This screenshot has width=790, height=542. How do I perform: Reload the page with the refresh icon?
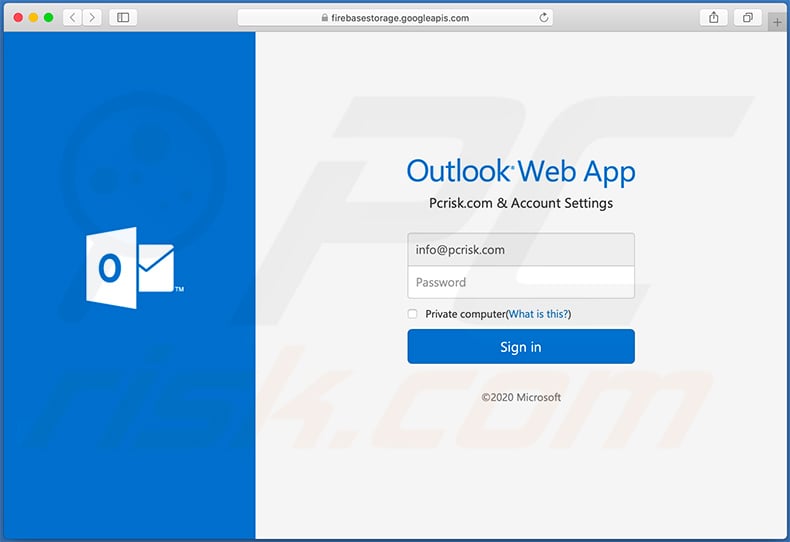click(x=544, y=18)
